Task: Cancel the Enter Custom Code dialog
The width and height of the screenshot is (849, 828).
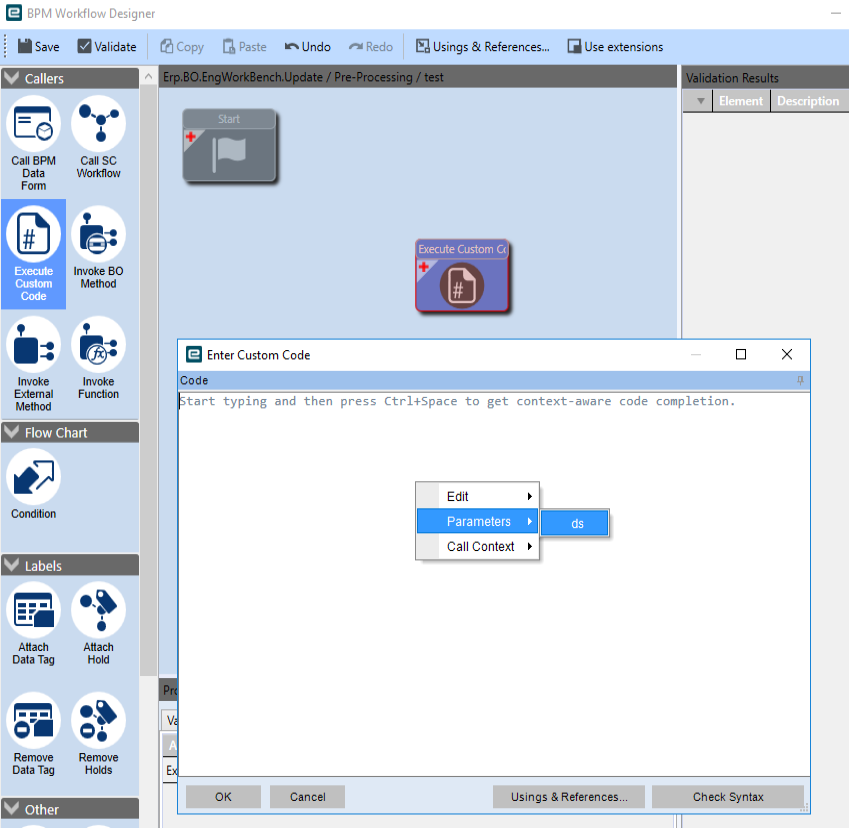Action: pyautogui.click(x=308, y=797)
